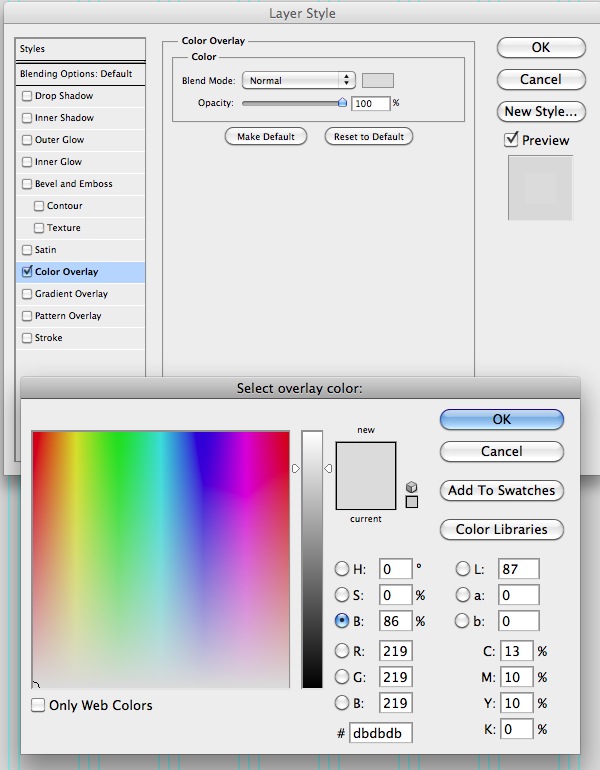
Task: Enable the Gradient Overlay checkbox
Action: point(27,294)
